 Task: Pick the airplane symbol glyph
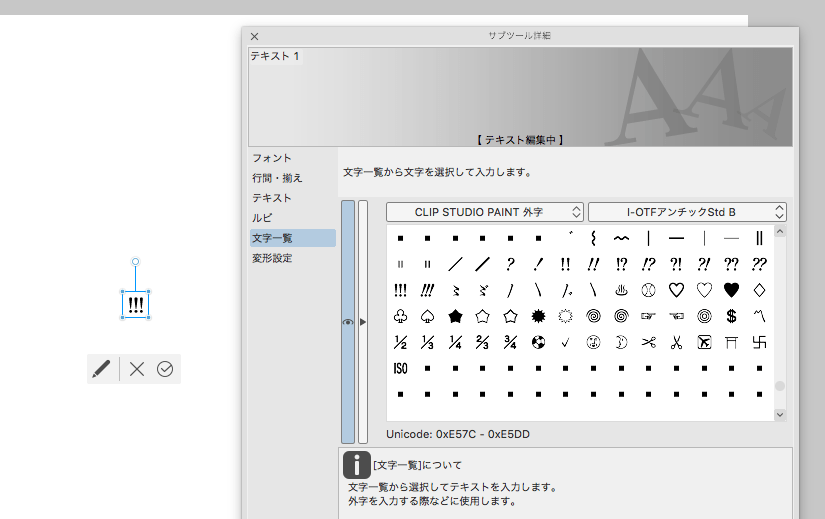704,342
